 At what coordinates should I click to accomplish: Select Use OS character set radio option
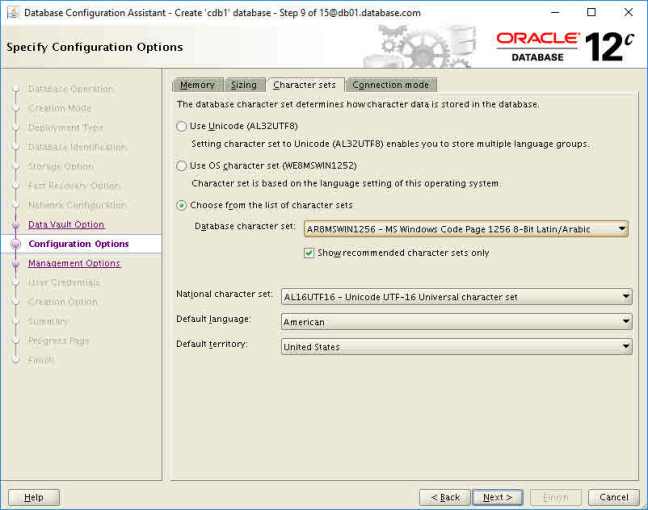tap(181, 166)
